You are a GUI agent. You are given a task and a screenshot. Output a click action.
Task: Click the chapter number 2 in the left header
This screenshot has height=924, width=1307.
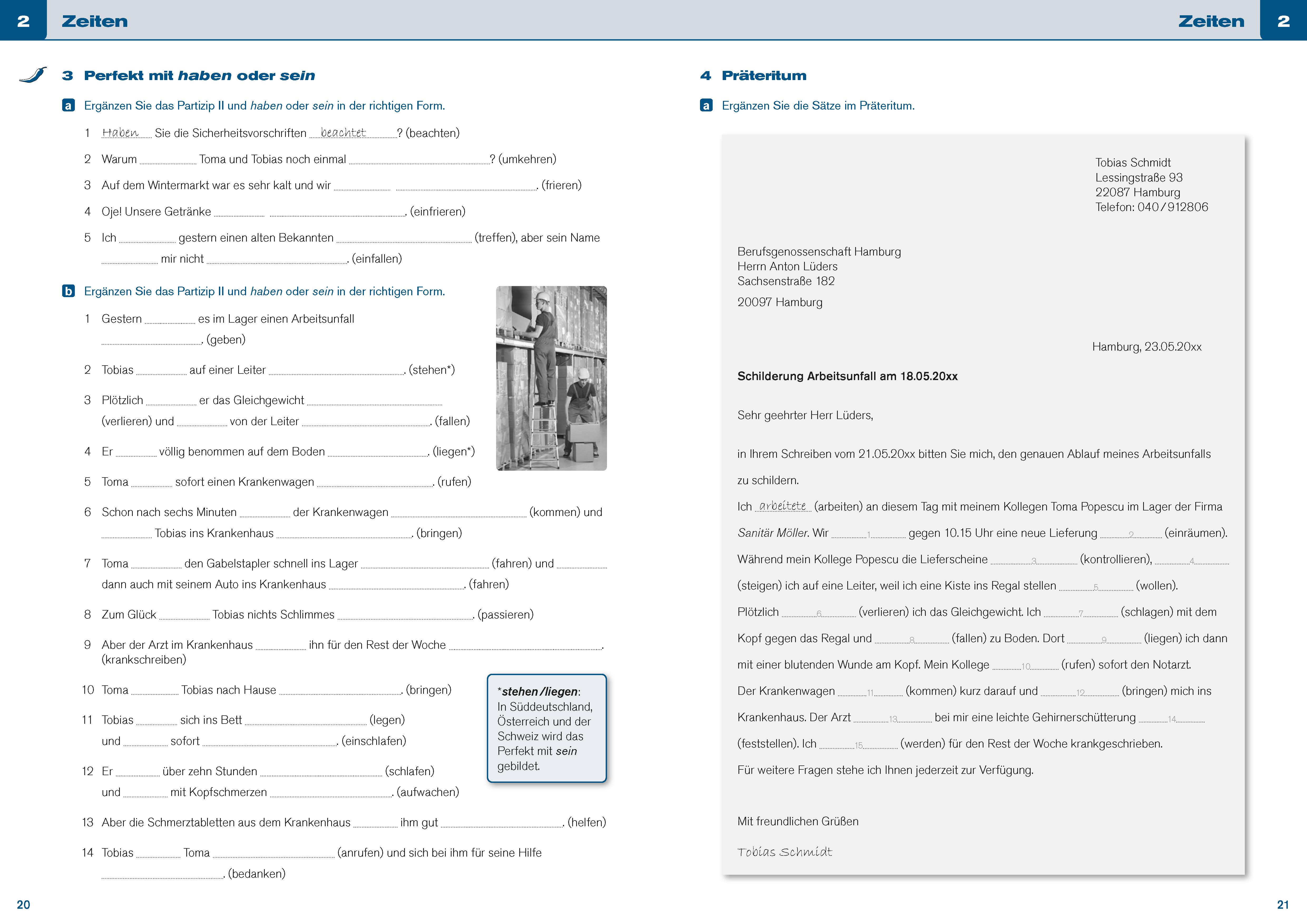tap(23, 22)
